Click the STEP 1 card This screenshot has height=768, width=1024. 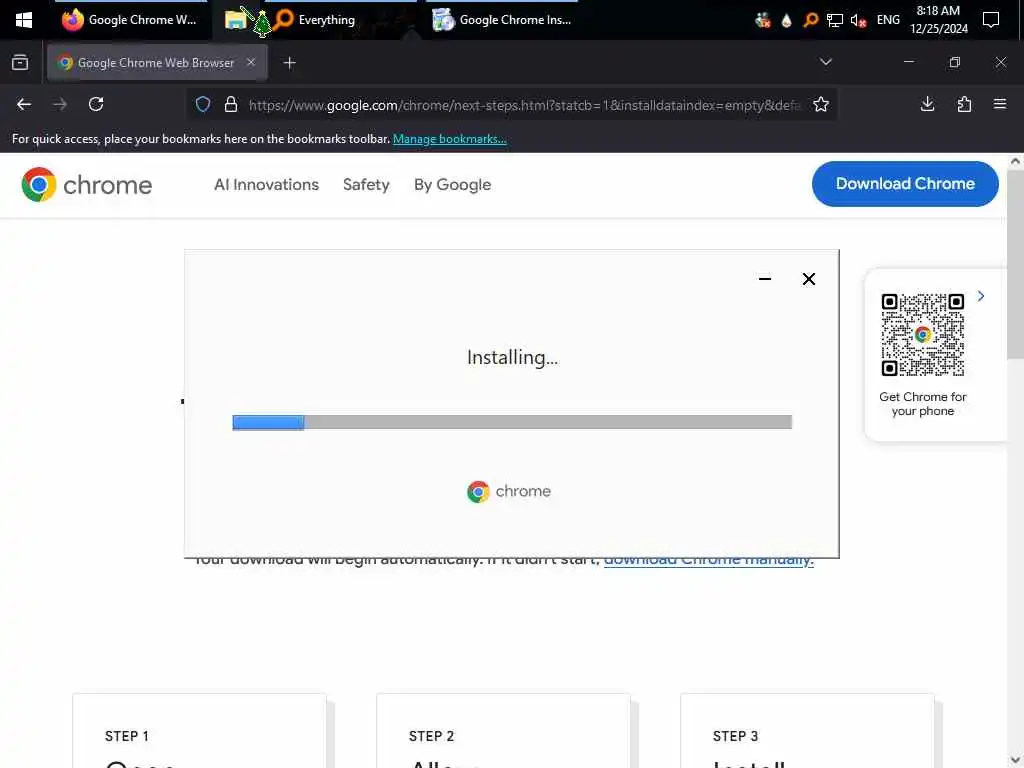pos(199,731)
